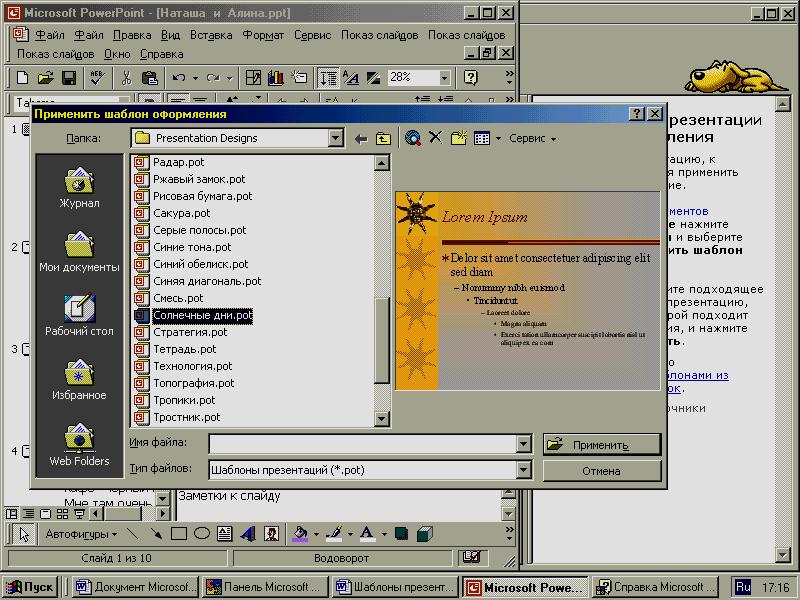The height and width of the screenshot is (600, 800).
Task: Switch to Шаблоны презент... taskbar window
Action: coord(396,587)
